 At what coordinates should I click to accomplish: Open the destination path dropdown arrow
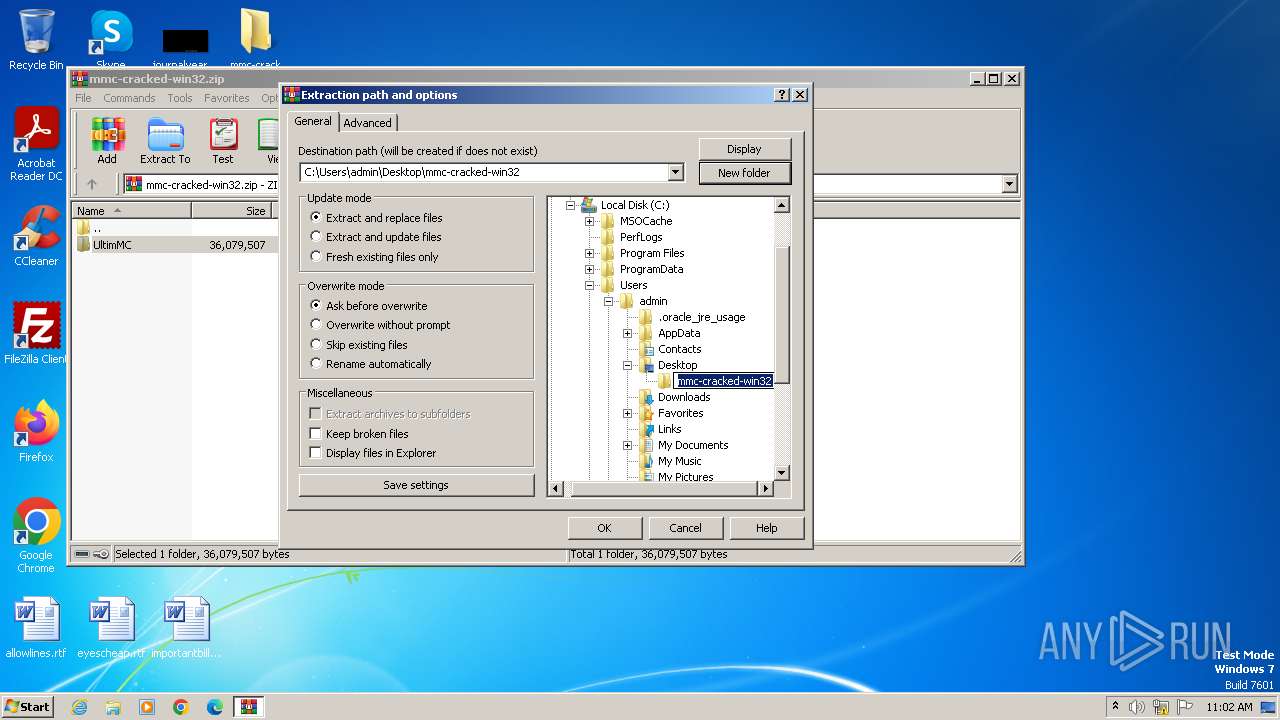[x=676, y=172]
